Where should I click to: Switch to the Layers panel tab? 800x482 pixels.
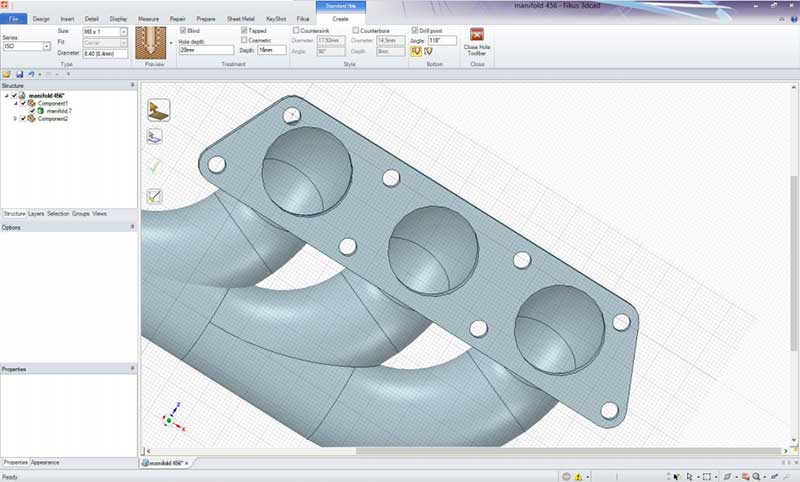point(36,214)
